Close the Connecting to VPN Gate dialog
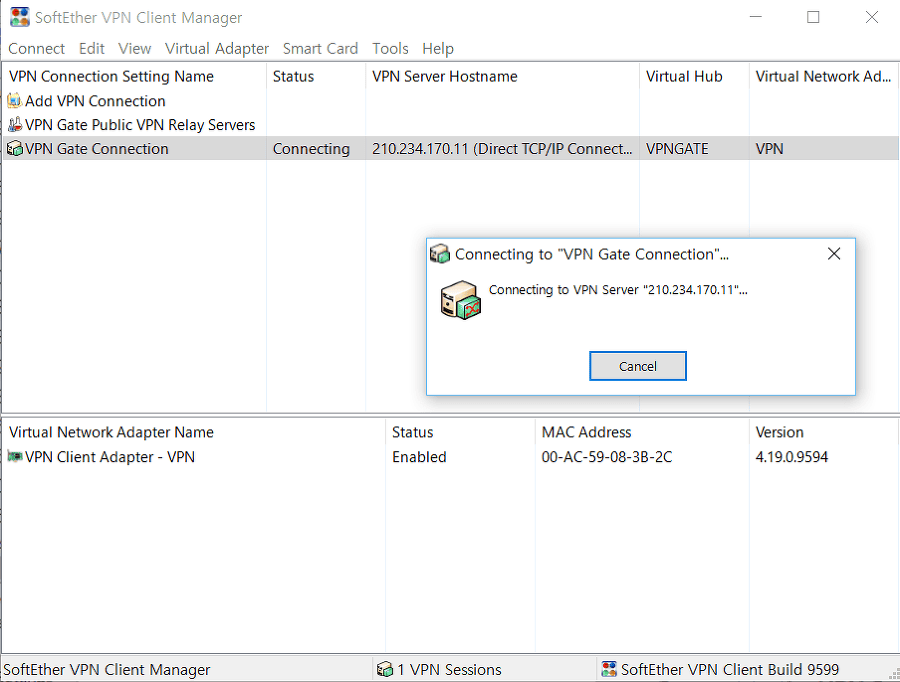 coord(834,254)
